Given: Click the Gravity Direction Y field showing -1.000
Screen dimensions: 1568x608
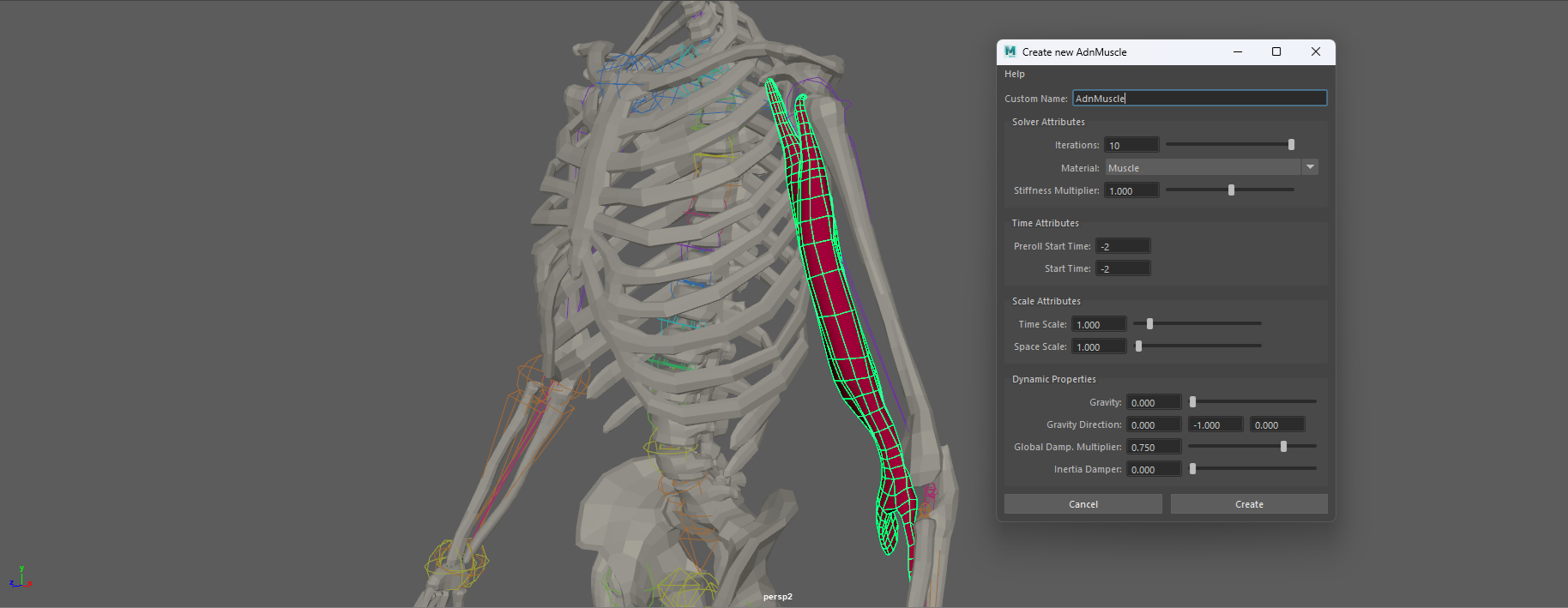Looking at the screenshot, I should tap(1215, 424).
